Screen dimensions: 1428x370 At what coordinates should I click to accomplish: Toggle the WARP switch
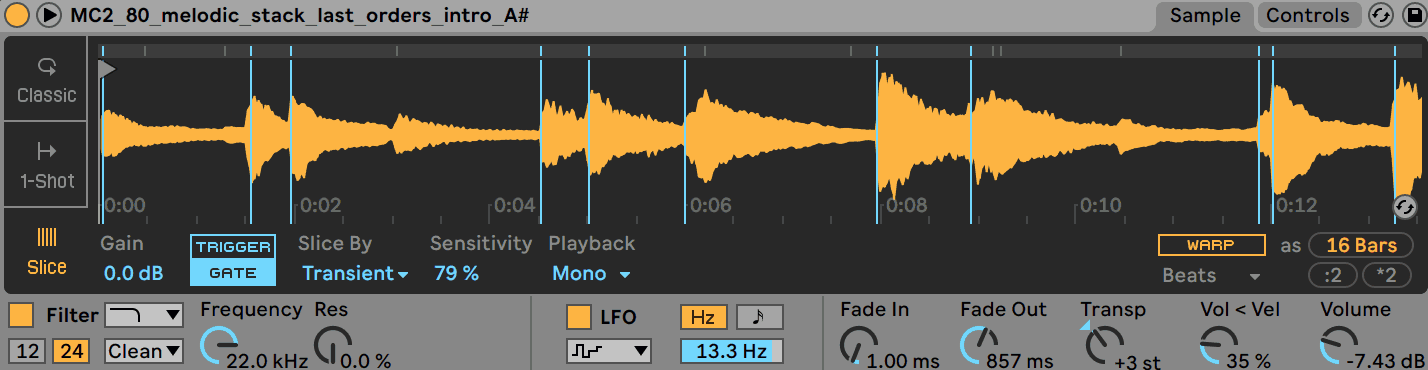click(1211, 245)
